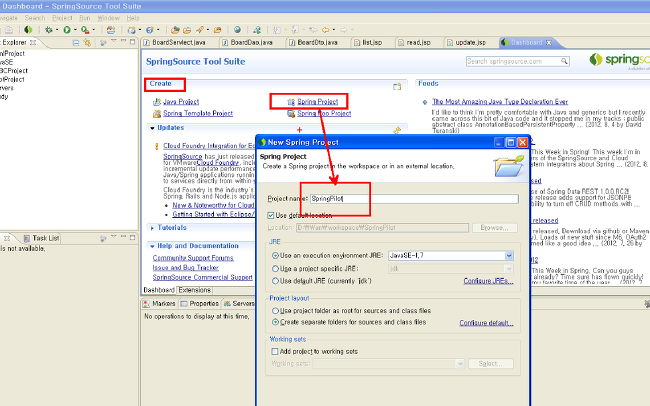
Task: Click the Open Task folder icon
Action: [x=187, y=30]
